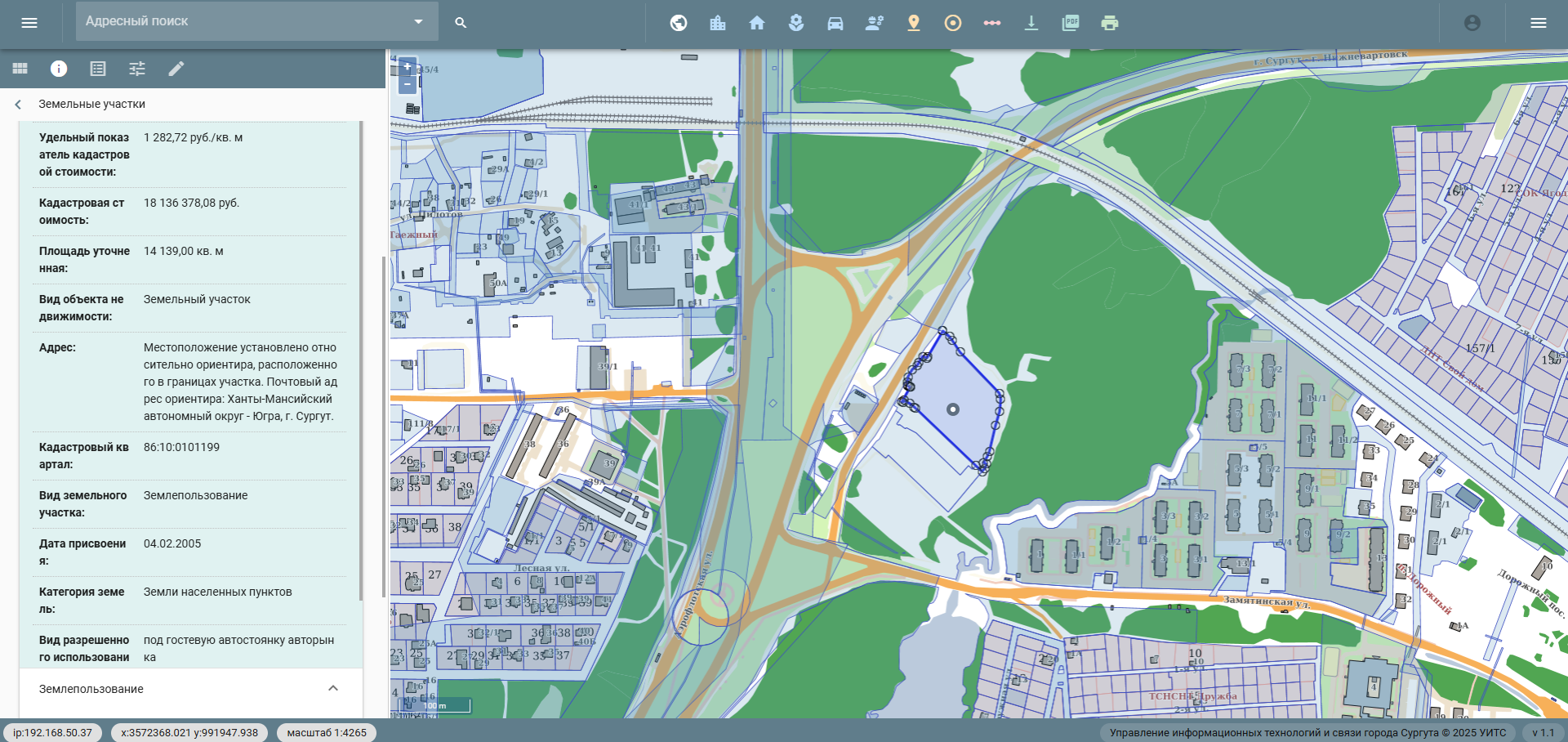Toggle the left hamburger side menu
Image resolution: width=1568 pixels, height=742 pixels.
(x=29, y=23)
